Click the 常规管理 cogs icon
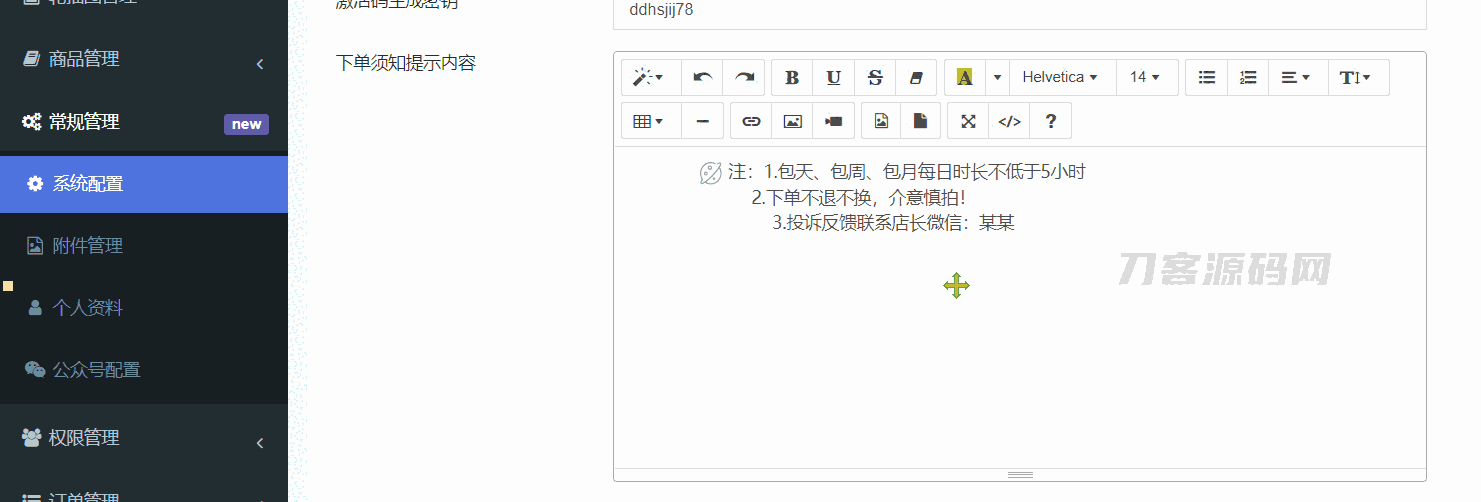Viewport: 1481px width, 502px height. point(31,122)
